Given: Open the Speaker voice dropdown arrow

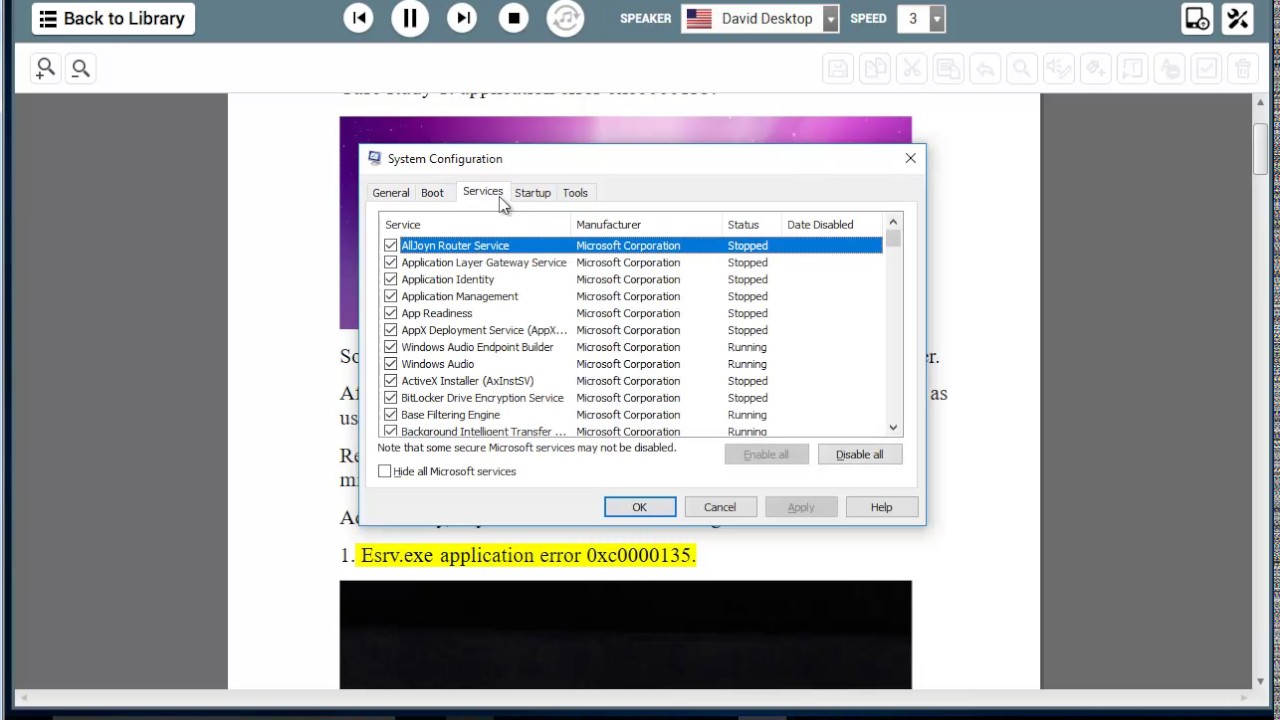Looking at the screenshot, I should 831,18.
